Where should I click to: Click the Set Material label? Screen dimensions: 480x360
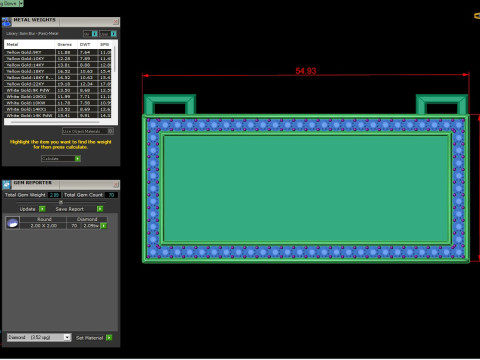pos(89,338)
